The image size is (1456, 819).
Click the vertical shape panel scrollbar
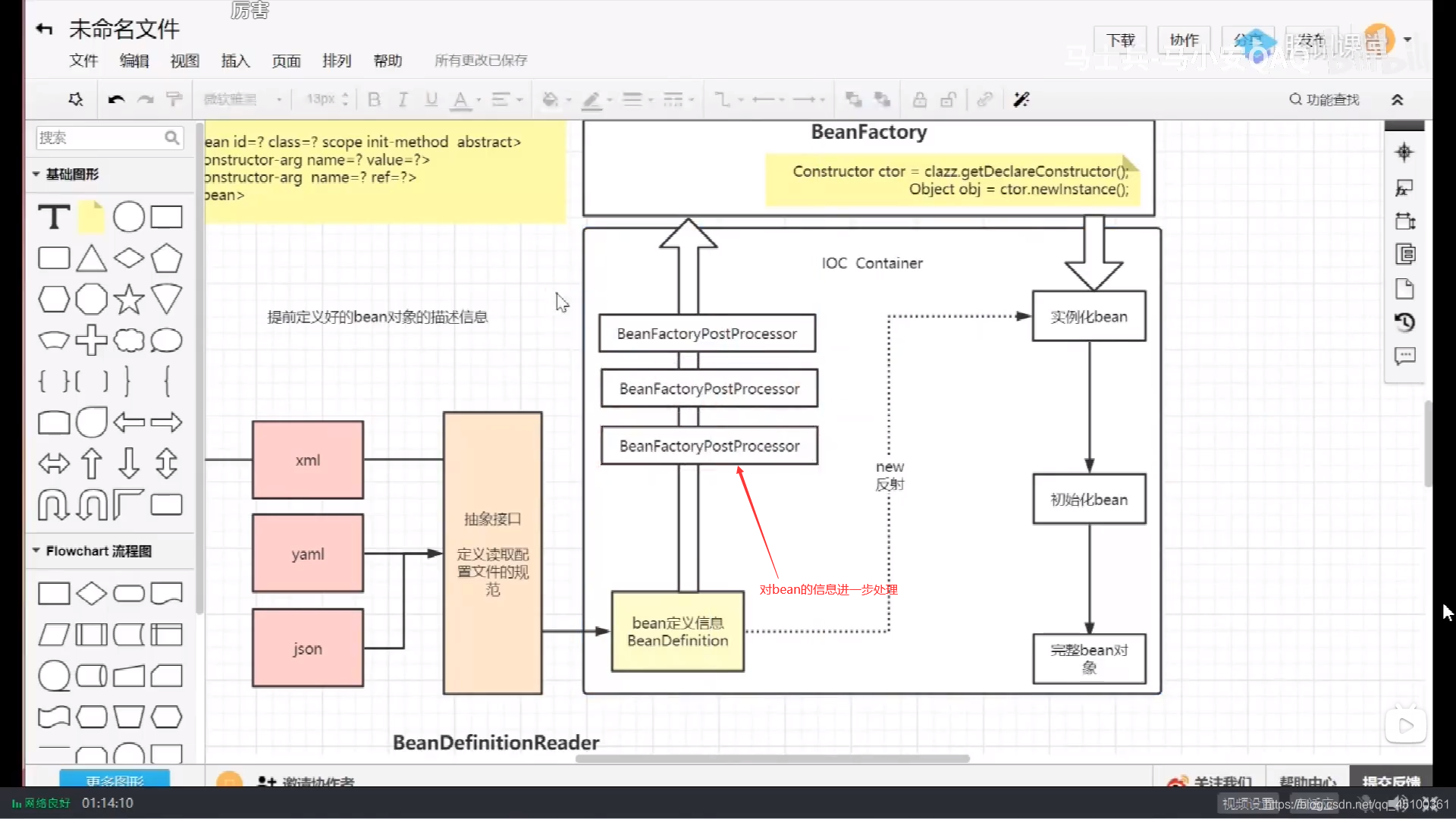pyautogui.click(x=199, y=368)
